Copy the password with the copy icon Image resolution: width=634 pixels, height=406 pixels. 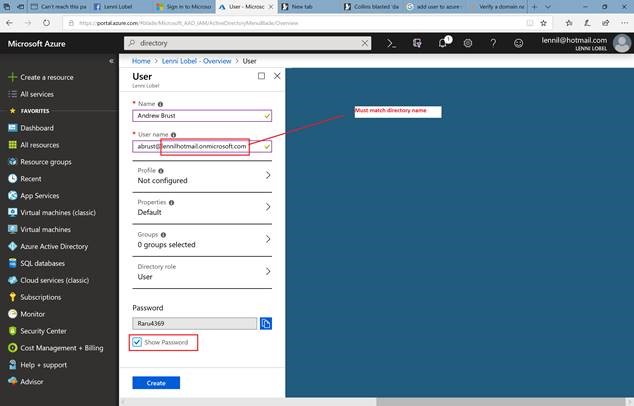(x=266, y=324)
